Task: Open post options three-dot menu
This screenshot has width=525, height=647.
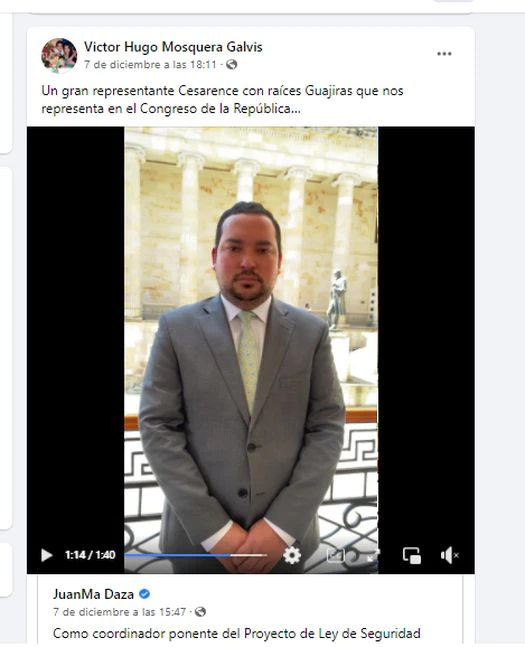Action: pos(444,54)
